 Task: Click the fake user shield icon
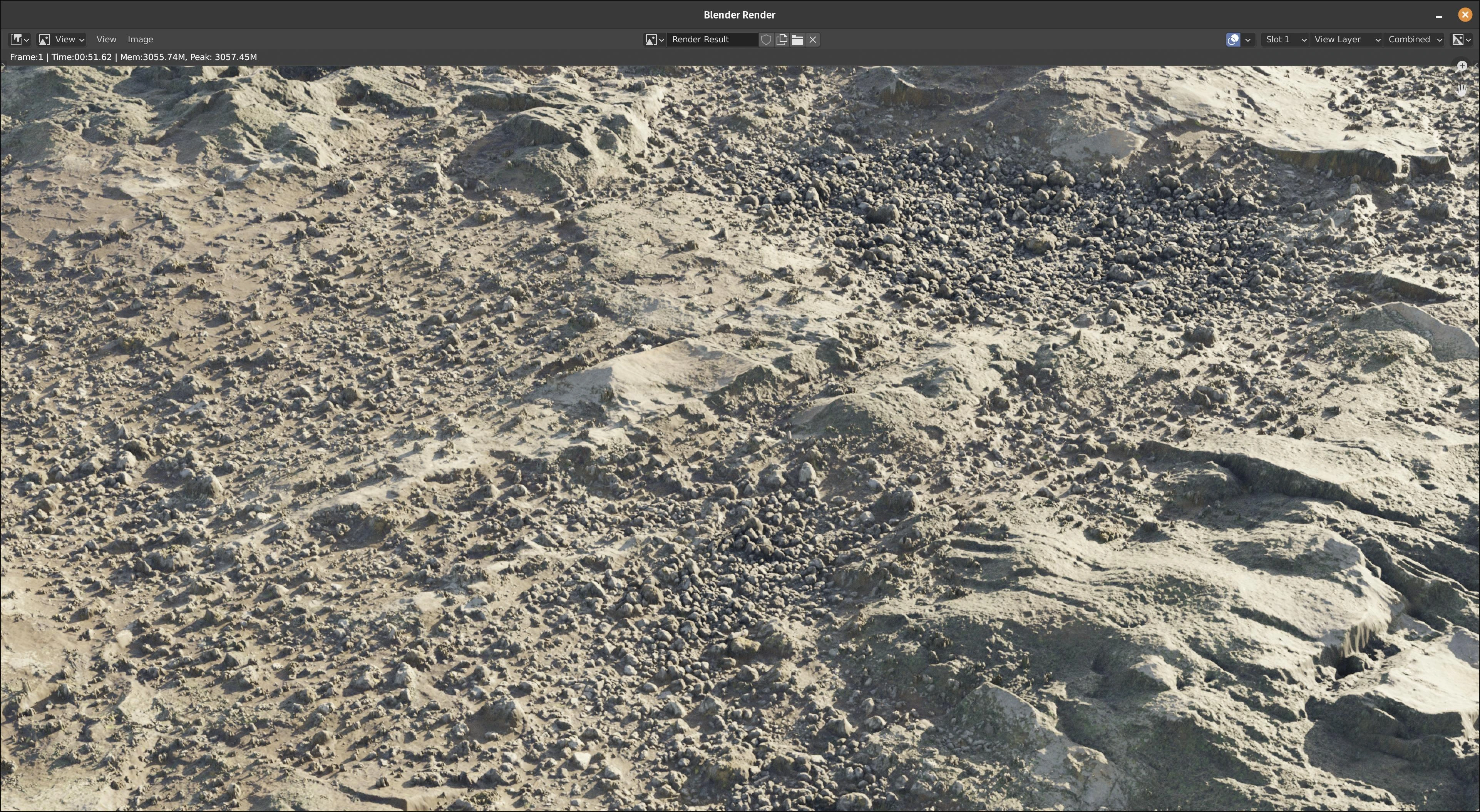coord(766,40)
